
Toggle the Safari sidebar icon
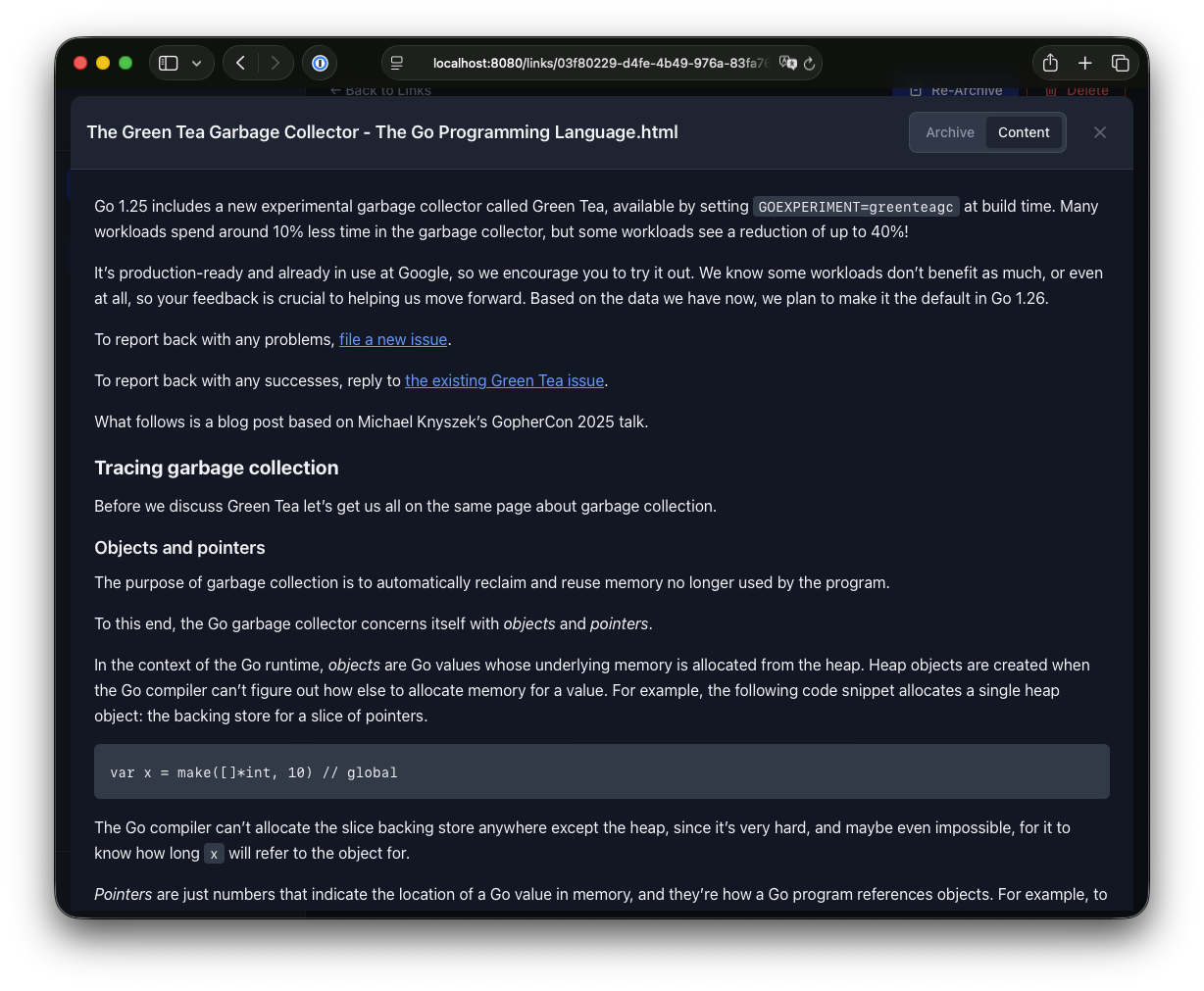tap(169, 63)
